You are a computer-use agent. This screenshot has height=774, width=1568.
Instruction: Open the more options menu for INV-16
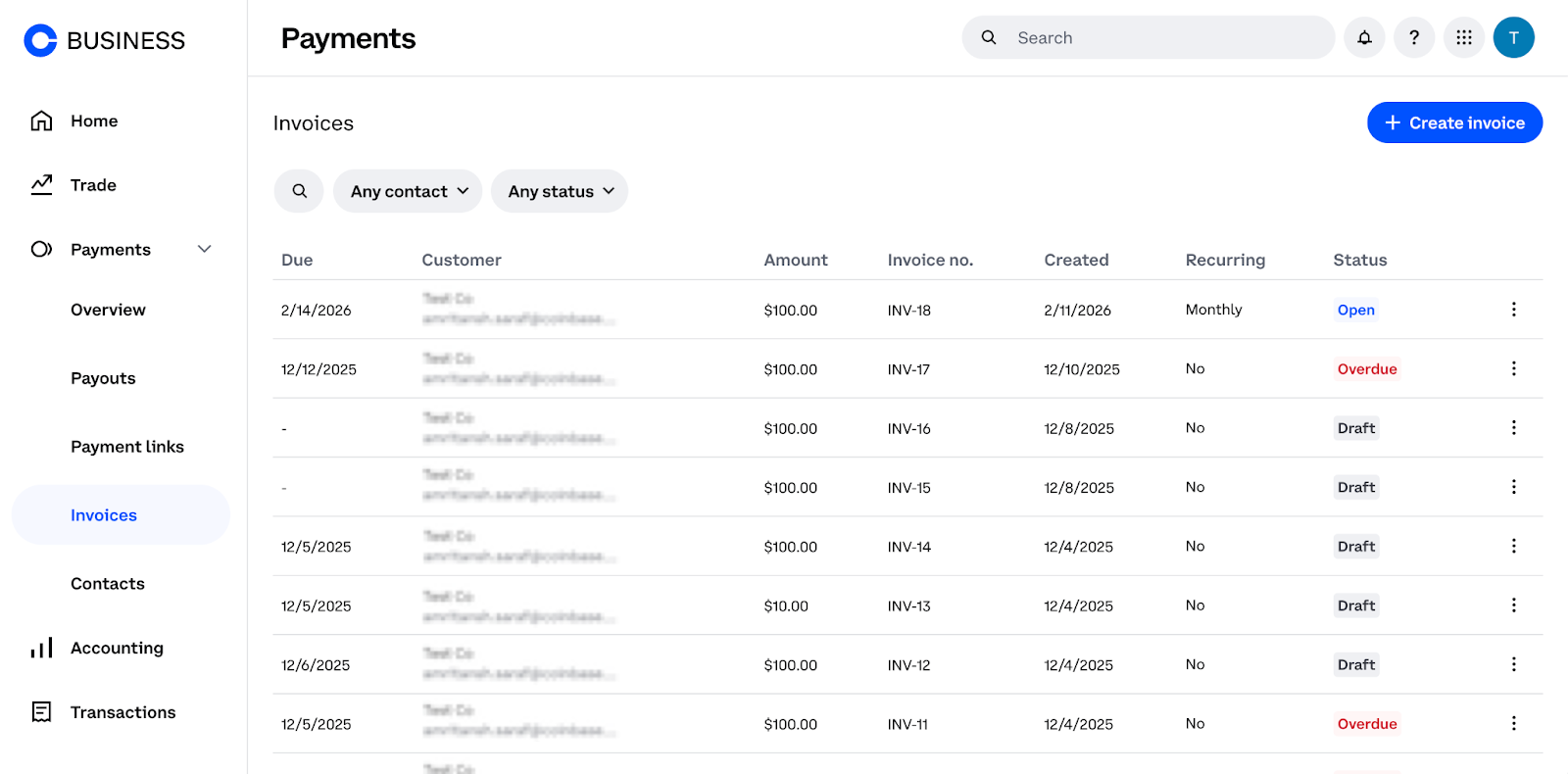(1513, 427)
